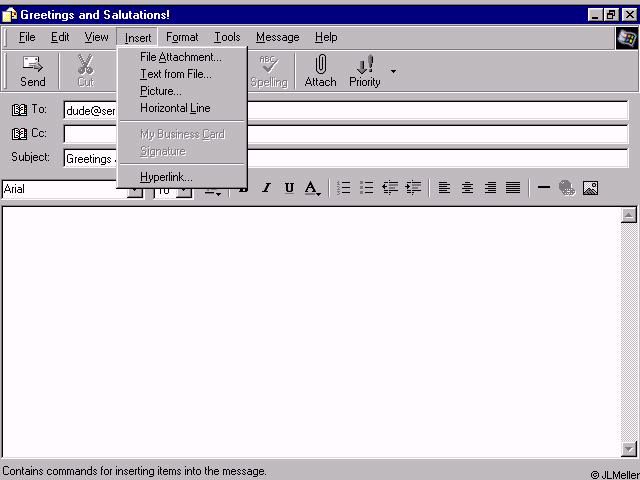Run the Spelling check tool
Image resolution: width=640 pixels, height=480 pixels.
point(269,71)
